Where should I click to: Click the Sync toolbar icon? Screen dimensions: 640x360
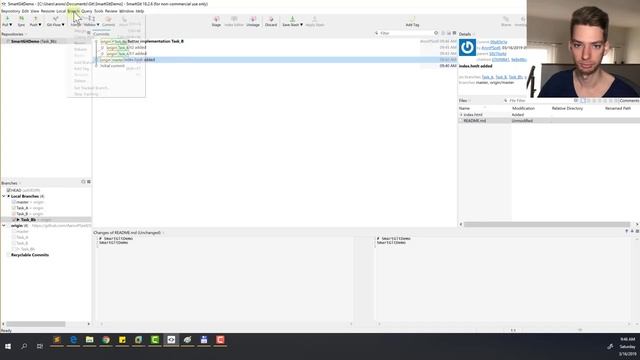pyautogui.click(x=21, y=19)
